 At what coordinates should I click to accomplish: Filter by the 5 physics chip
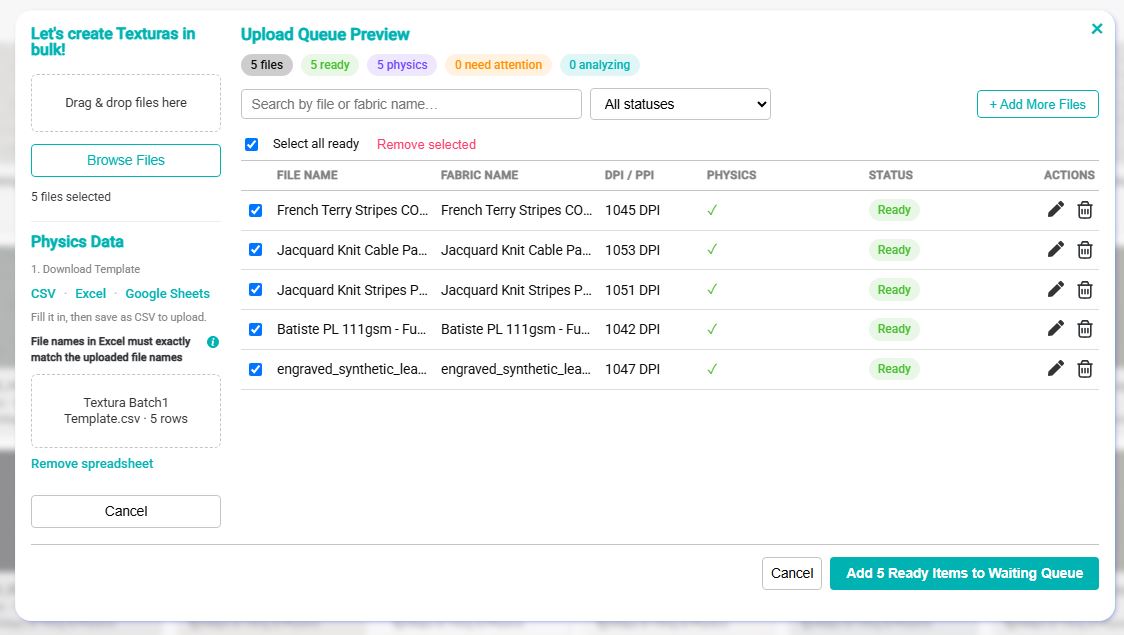point(402,65)
